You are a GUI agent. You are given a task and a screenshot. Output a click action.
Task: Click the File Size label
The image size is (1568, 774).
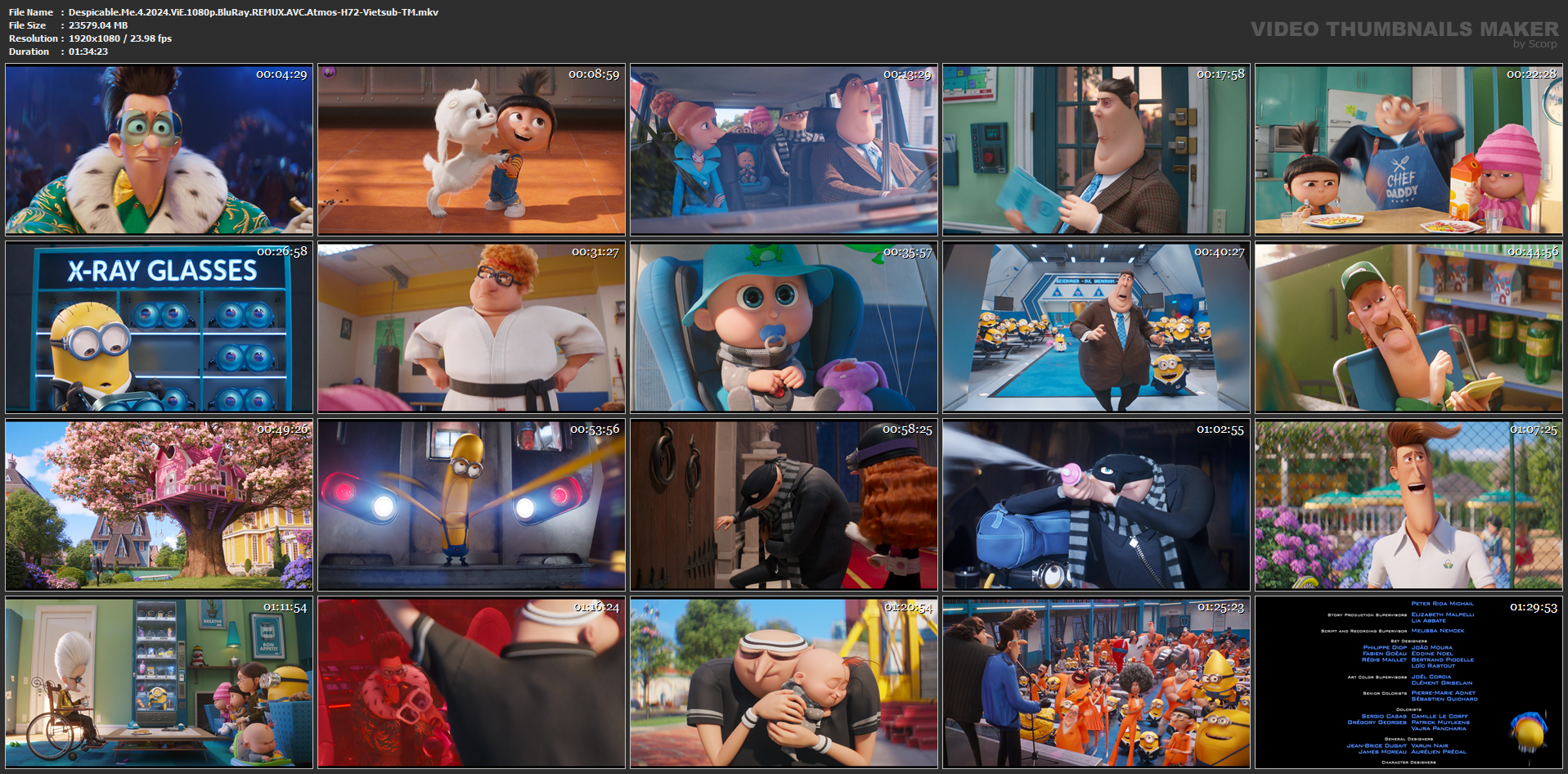[28, 25]
